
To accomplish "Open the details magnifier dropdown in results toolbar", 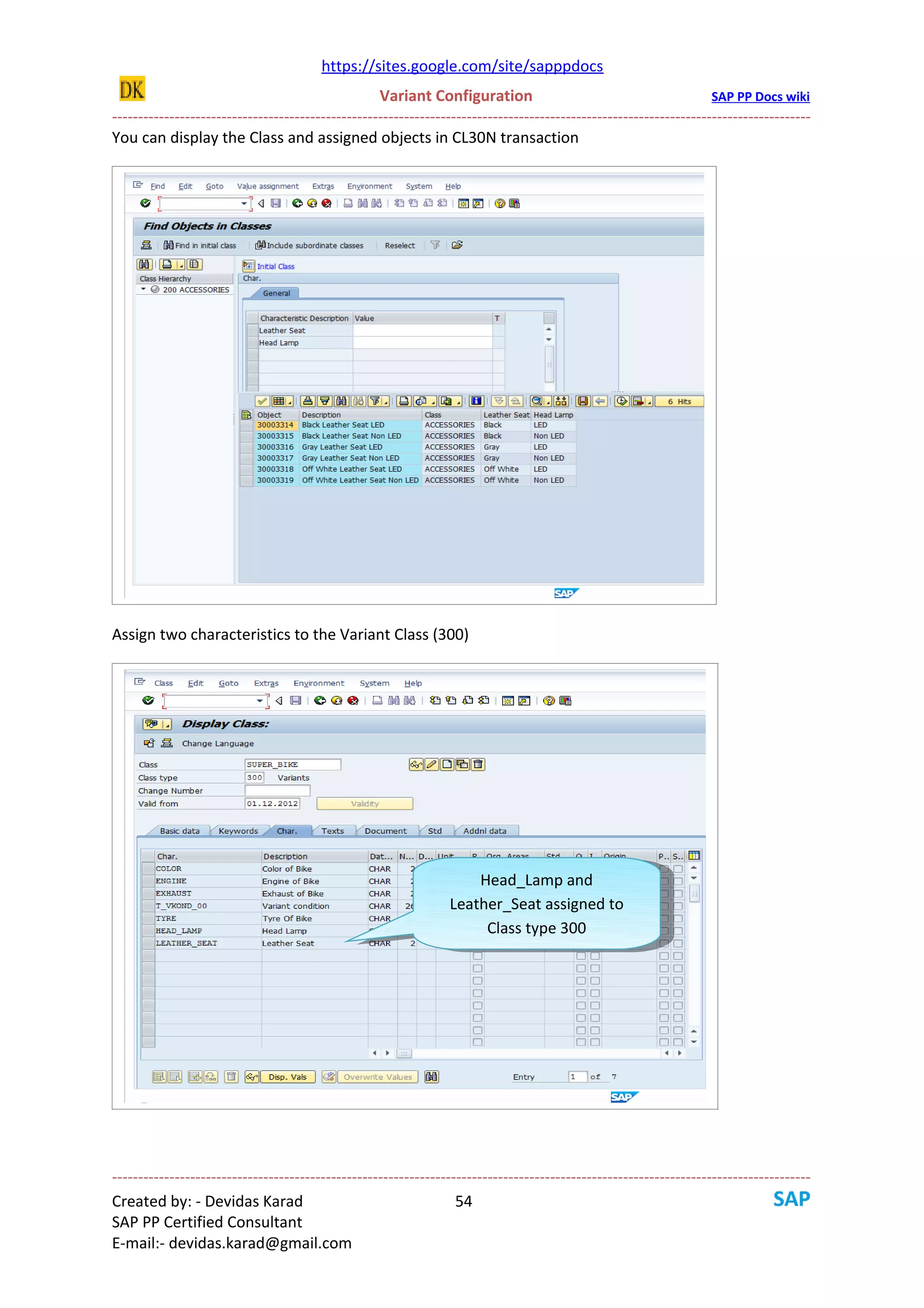I will [548, 401].
